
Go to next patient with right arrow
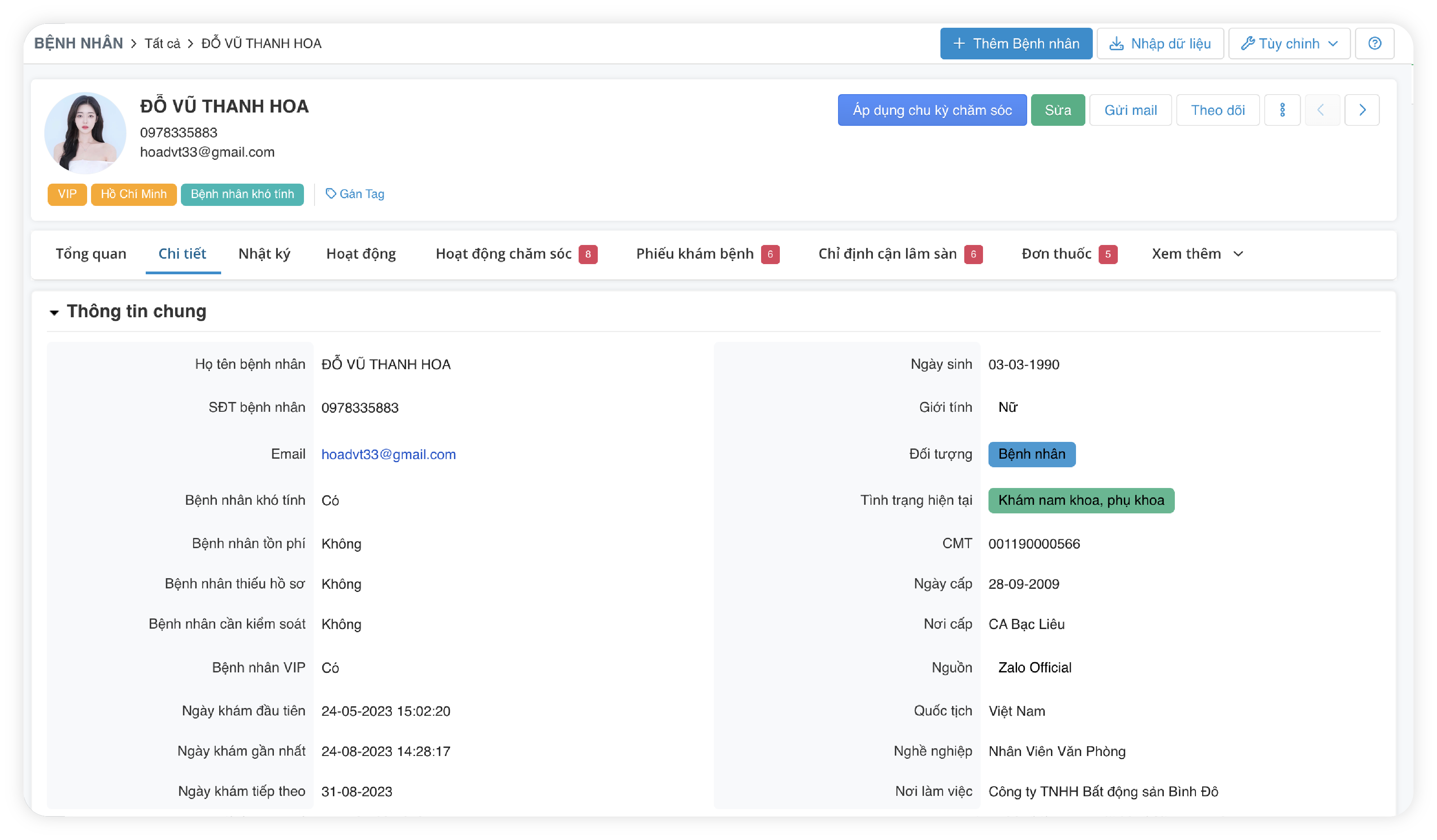tap(1362, 110)
